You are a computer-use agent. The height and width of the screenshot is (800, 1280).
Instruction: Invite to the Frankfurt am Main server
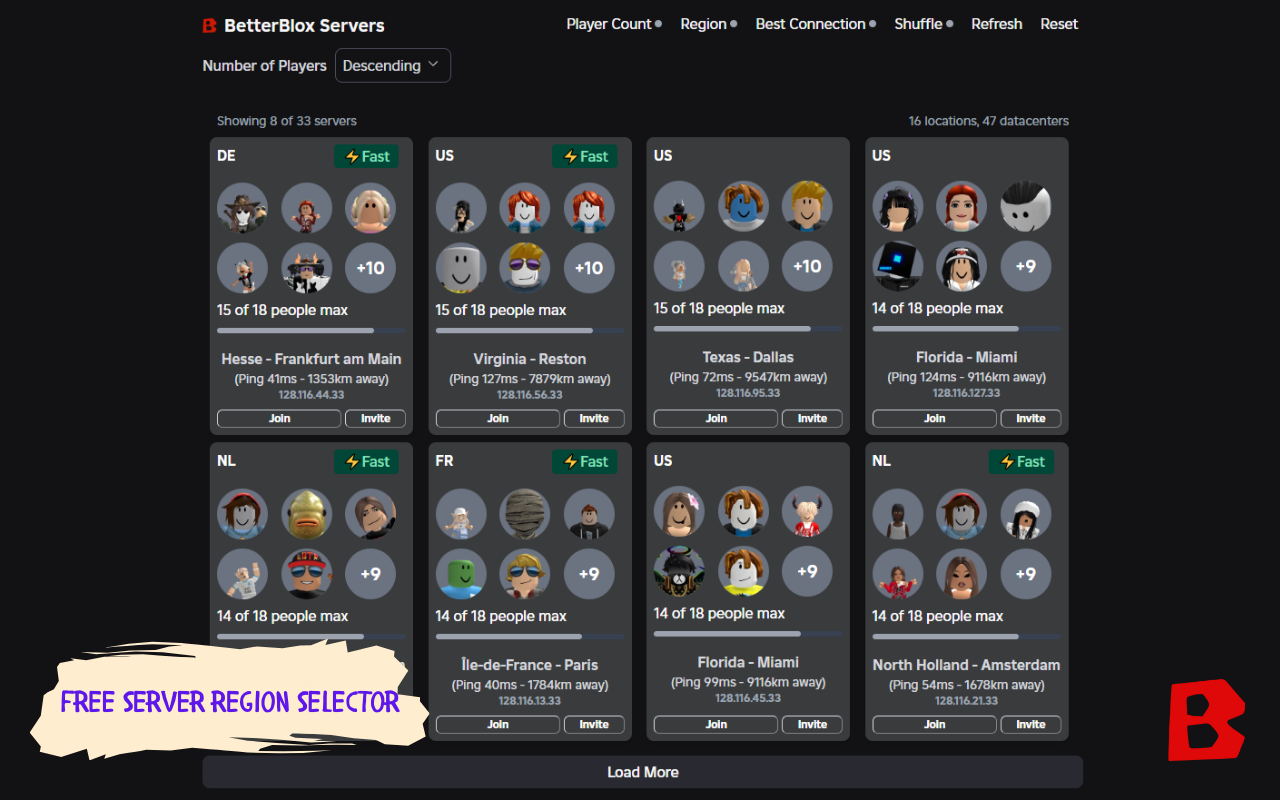click(x=375, y=419)
